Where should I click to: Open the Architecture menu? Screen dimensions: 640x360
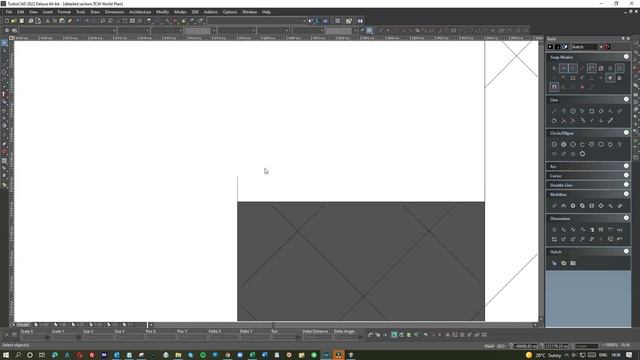(x=140, y=12)
